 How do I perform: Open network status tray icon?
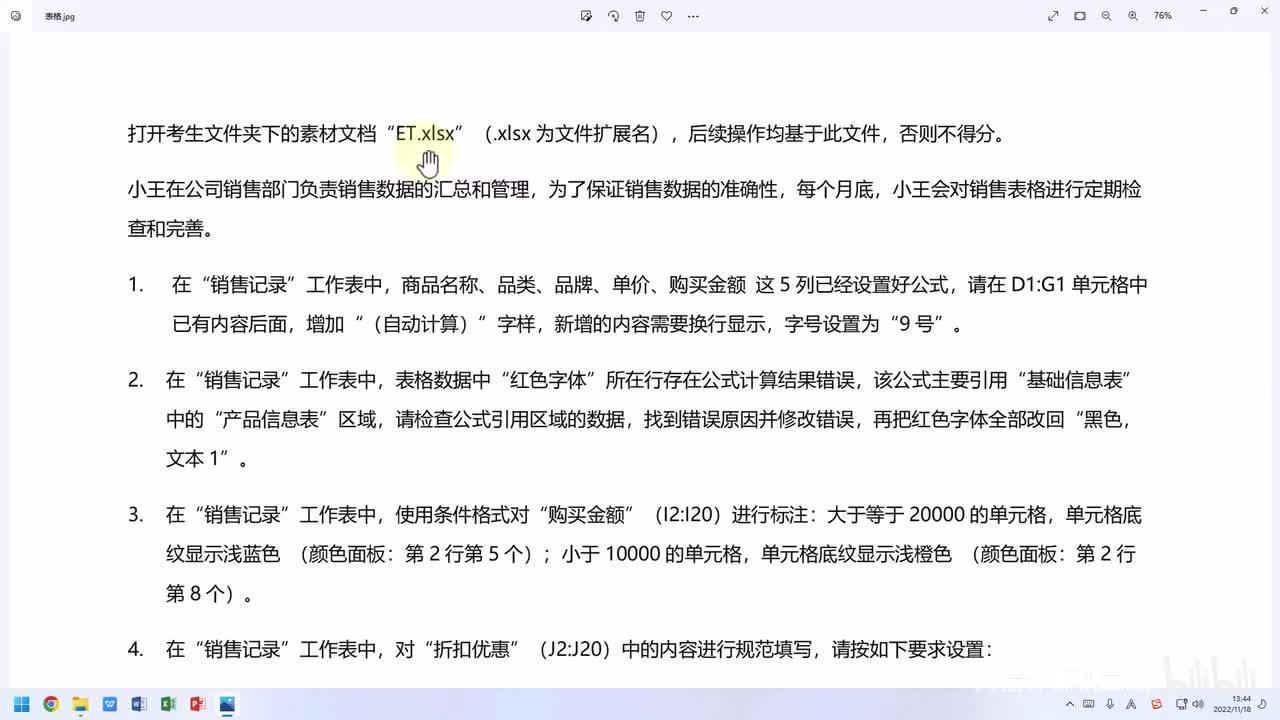(1181, 704)
